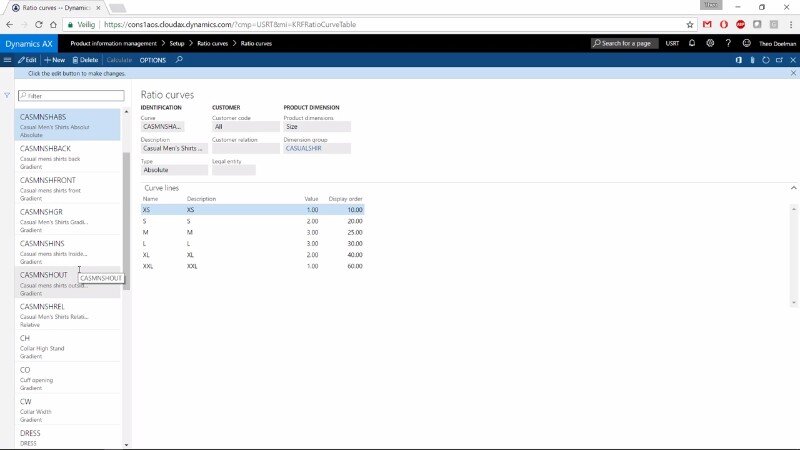The width and height of the screenshot is (800, 450).
Task: Open the hamburger navigation menu
Action: (x=8, y=60)
